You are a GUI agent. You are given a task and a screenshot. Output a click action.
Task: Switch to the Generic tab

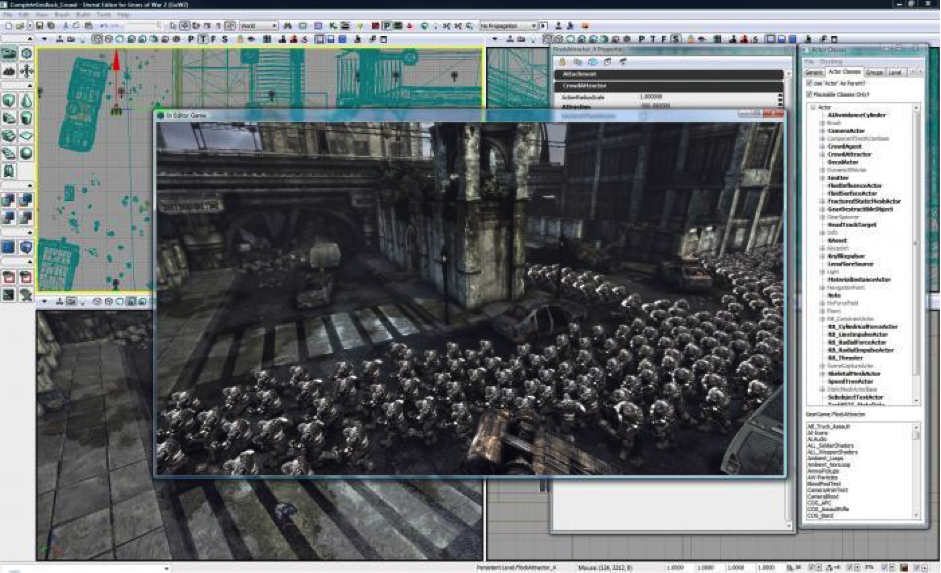(814, 72)
